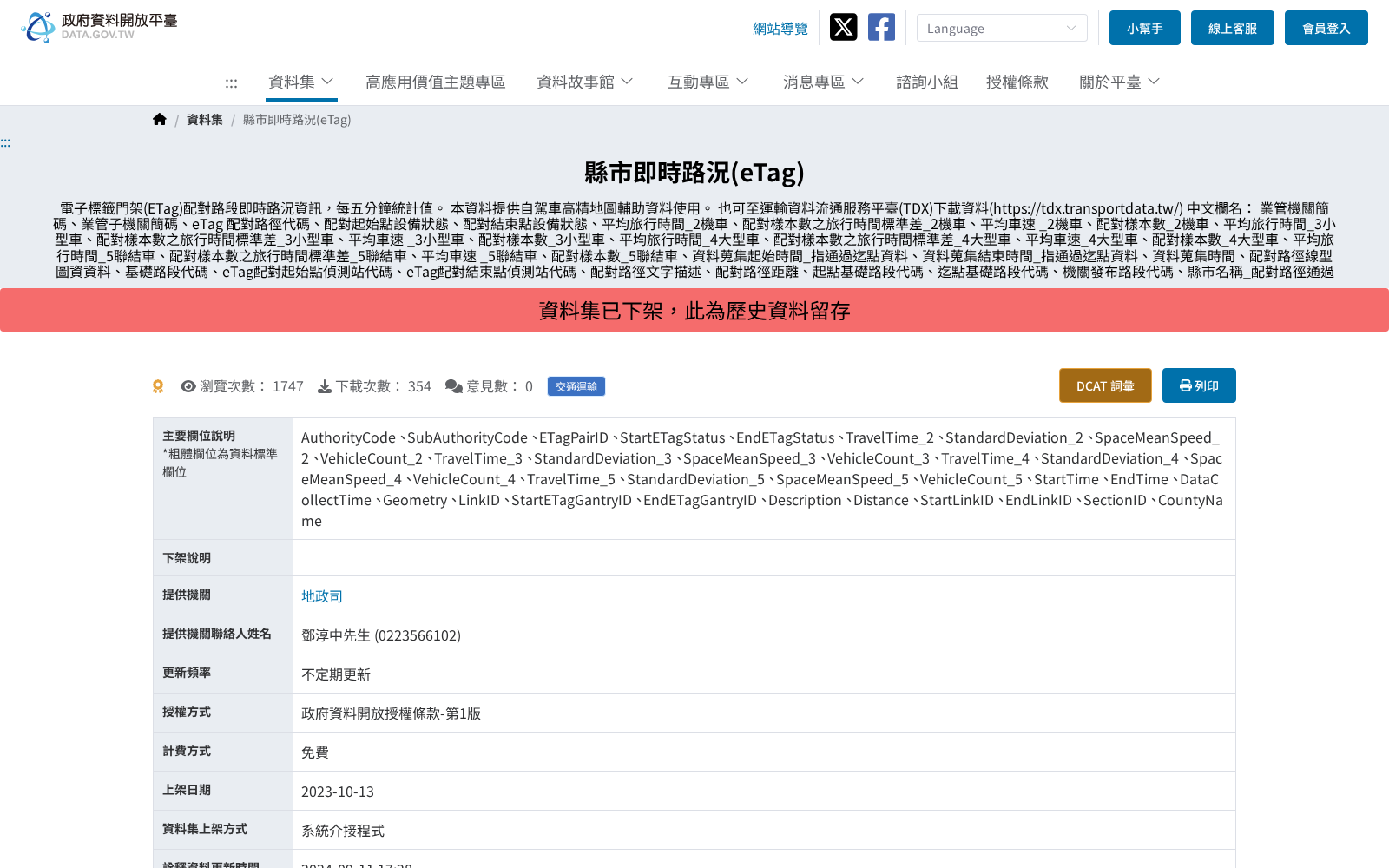Screen dimensions: 1389x868
Task: Click the comments icon beside 意見數
Action: (453, 386)
